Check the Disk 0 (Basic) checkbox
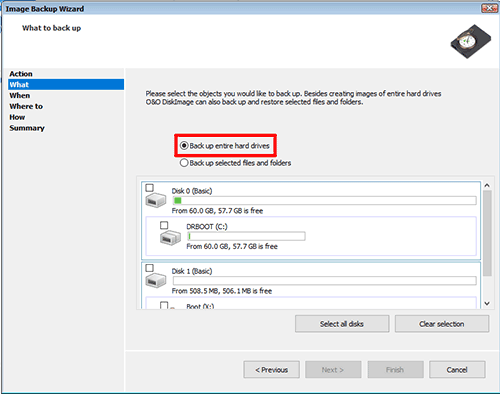 click(149, 188)
